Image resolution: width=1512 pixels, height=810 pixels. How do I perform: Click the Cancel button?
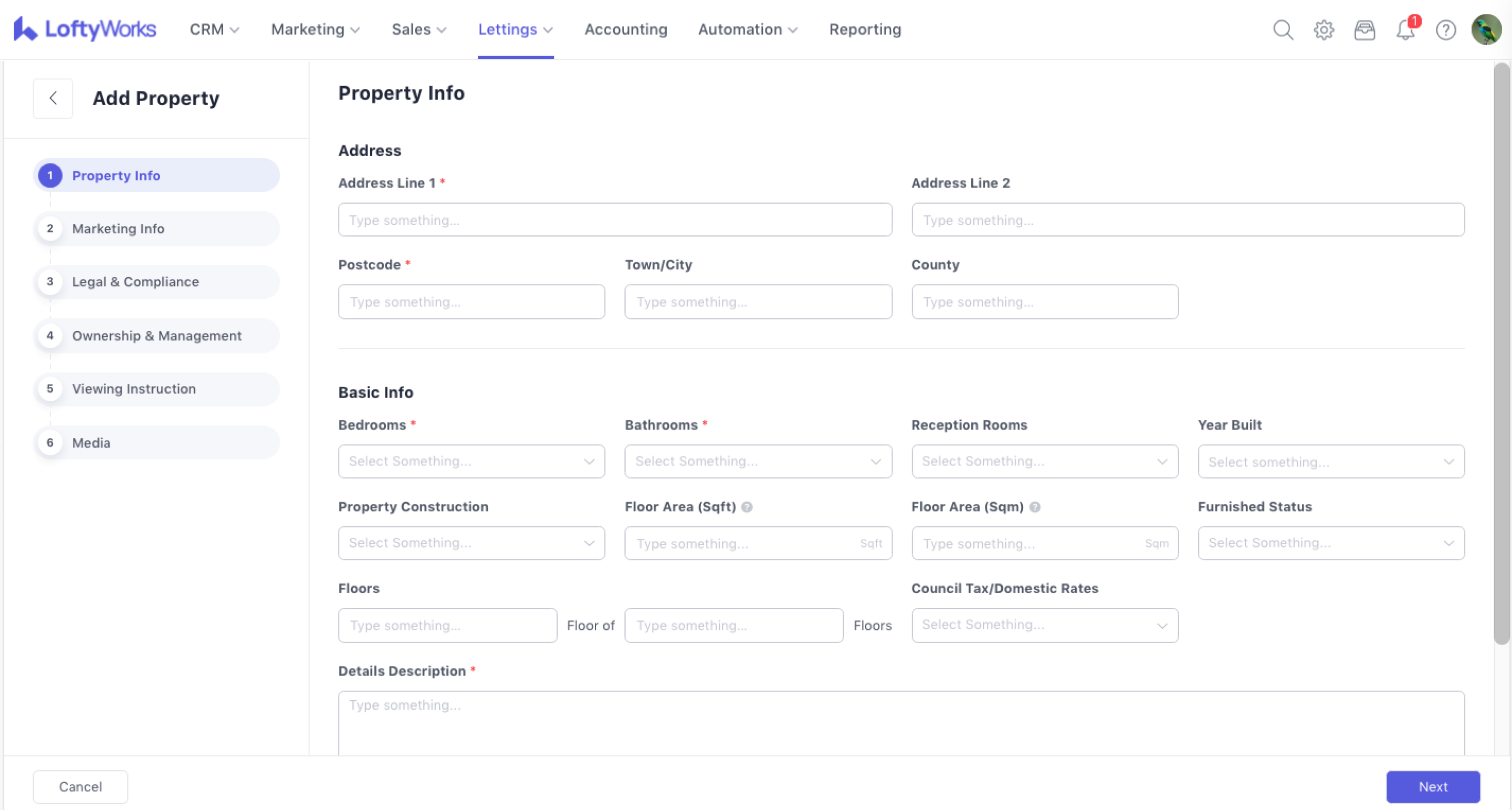click(80, 786)
